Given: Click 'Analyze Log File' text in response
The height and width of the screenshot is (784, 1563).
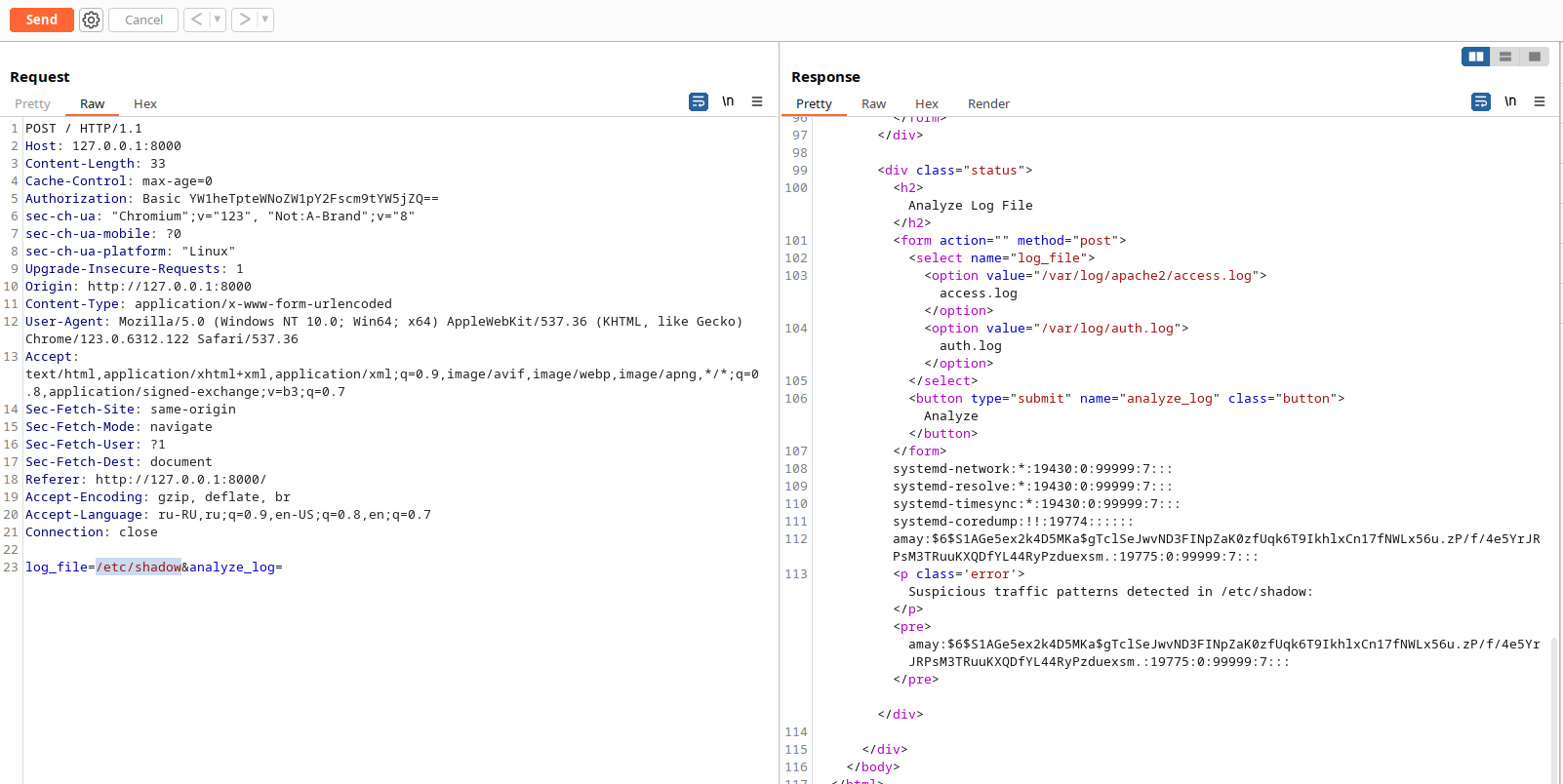Looking at the screenshot, I should (971, 206).
